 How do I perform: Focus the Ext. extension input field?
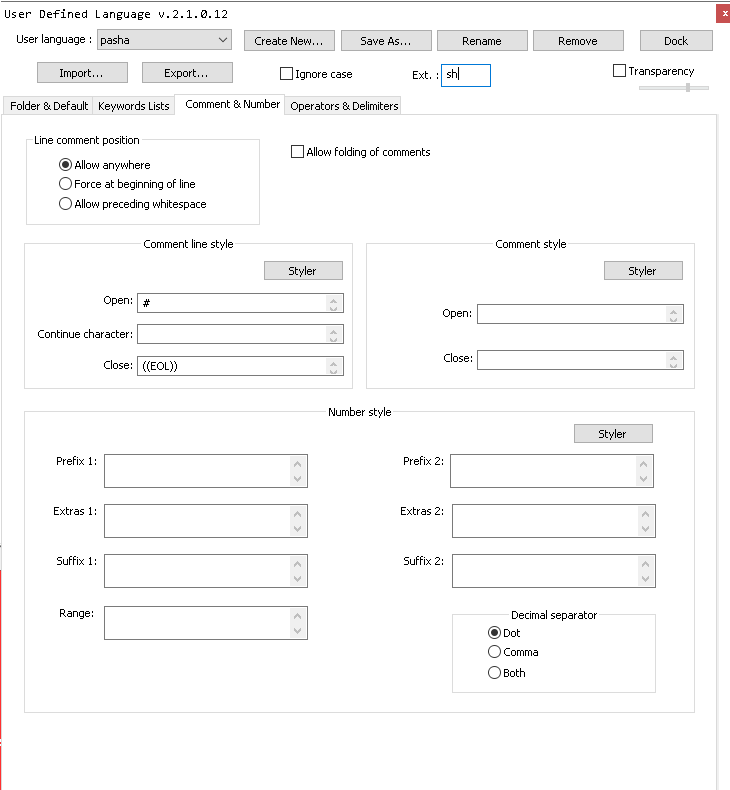coord(466,75)
